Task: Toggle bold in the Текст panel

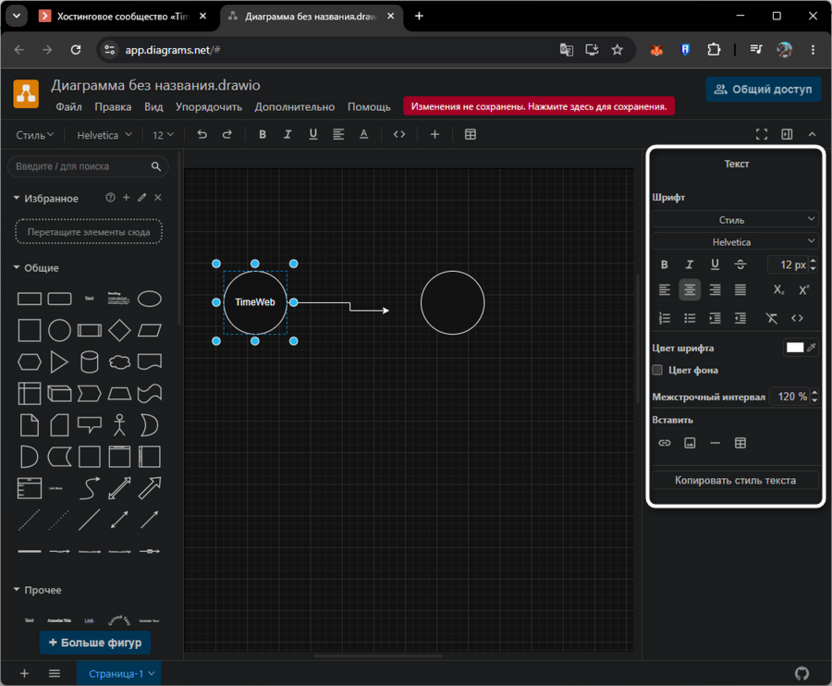Action: point(664,264)
